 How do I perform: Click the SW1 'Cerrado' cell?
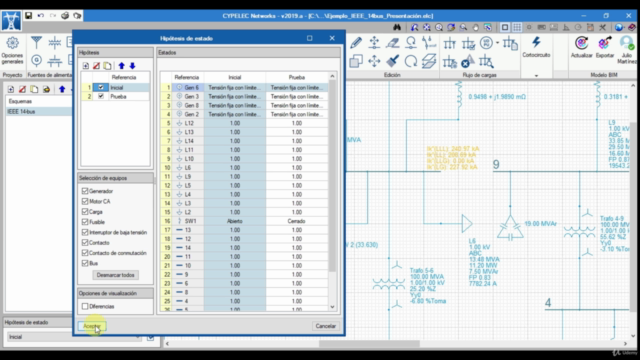[297, 221]
